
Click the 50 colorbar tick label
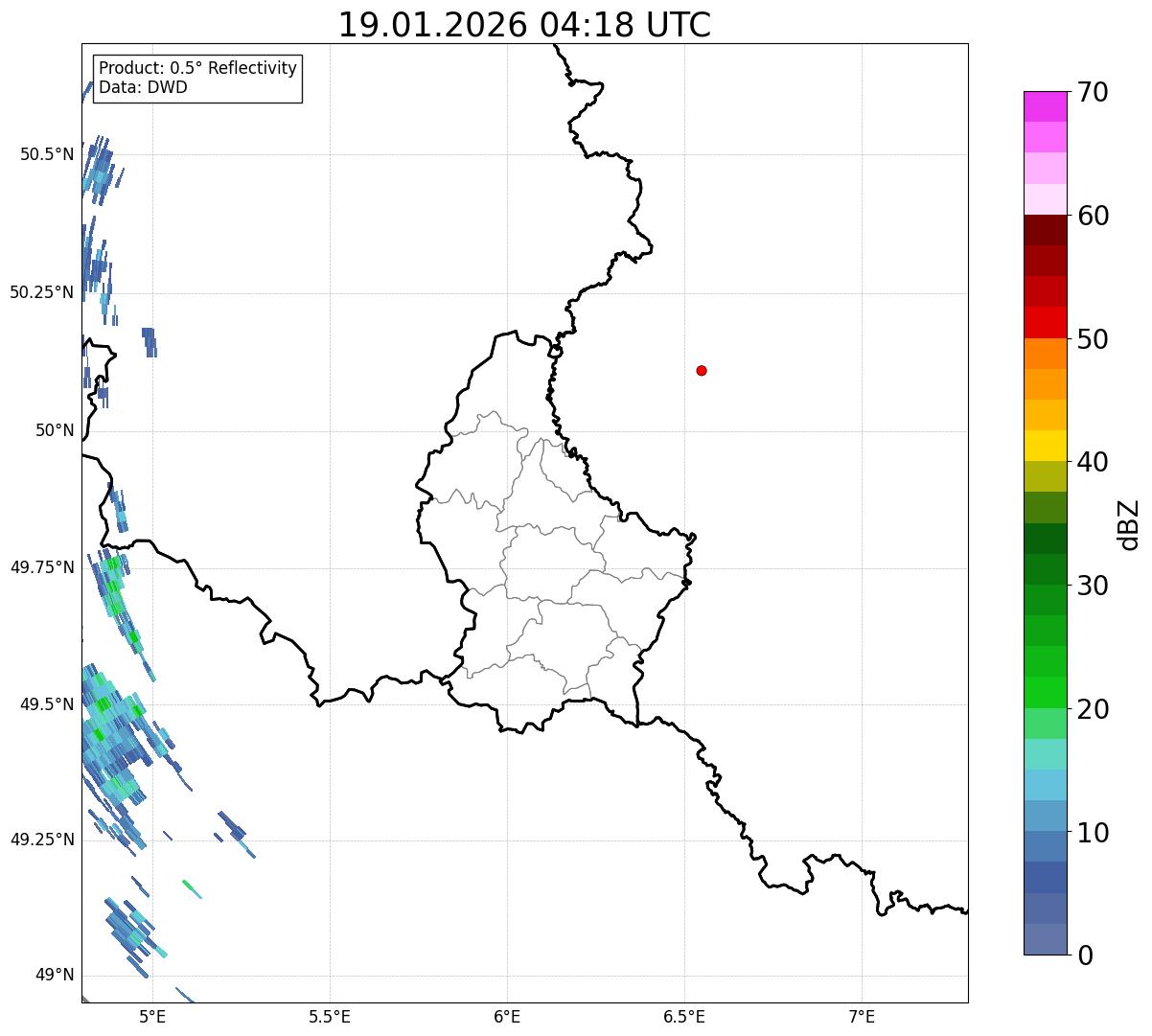tap(1092, 339)
